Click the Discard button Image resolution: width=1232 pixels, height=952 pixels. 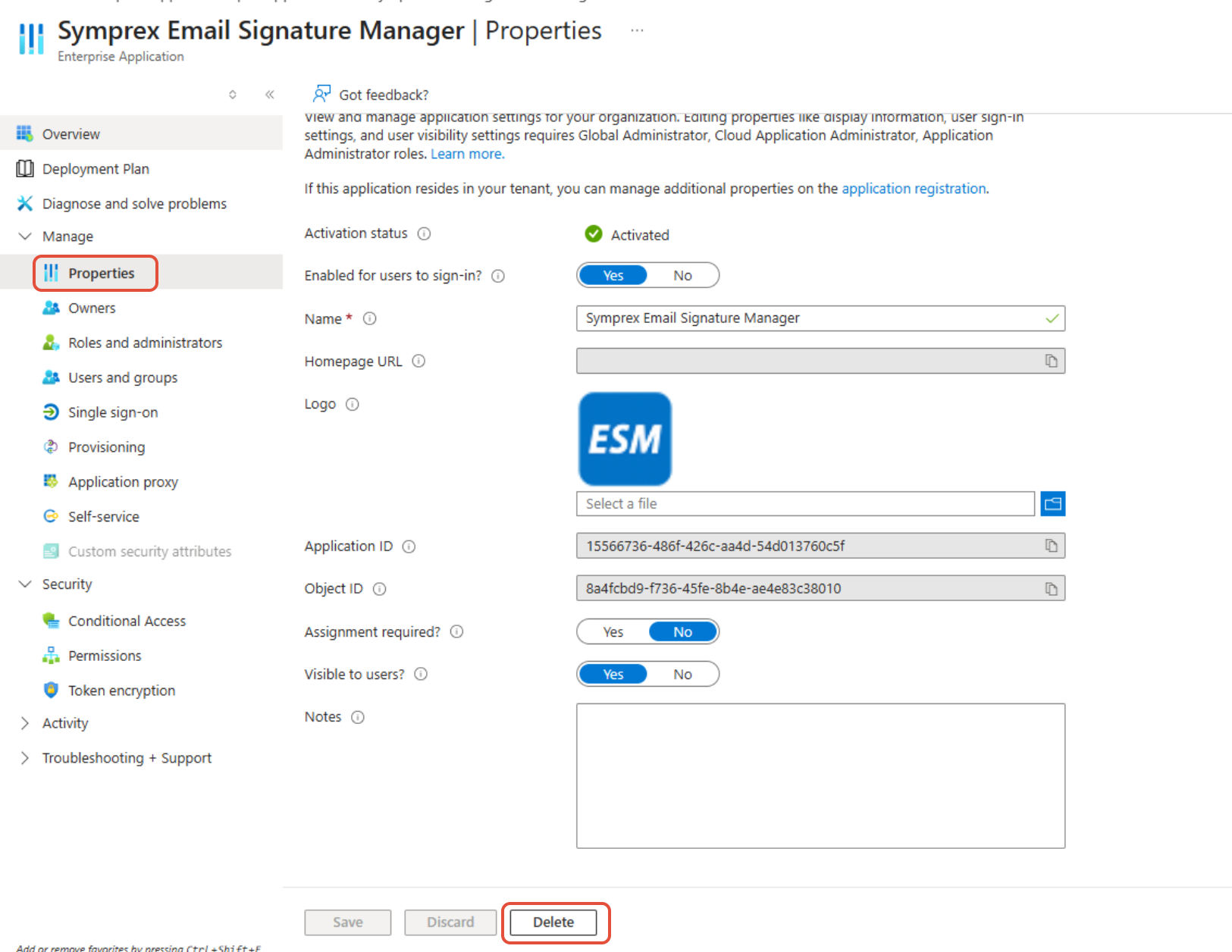pyautogui.click(x=450, y=922)
